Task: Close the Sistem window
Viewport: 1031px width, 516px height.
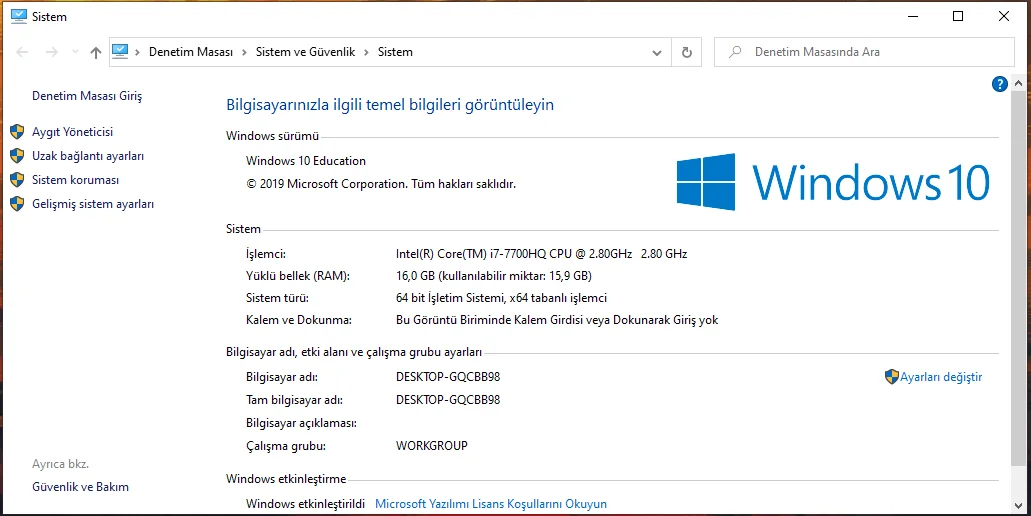Action: pyautogui.click(x=1003, y=16)
